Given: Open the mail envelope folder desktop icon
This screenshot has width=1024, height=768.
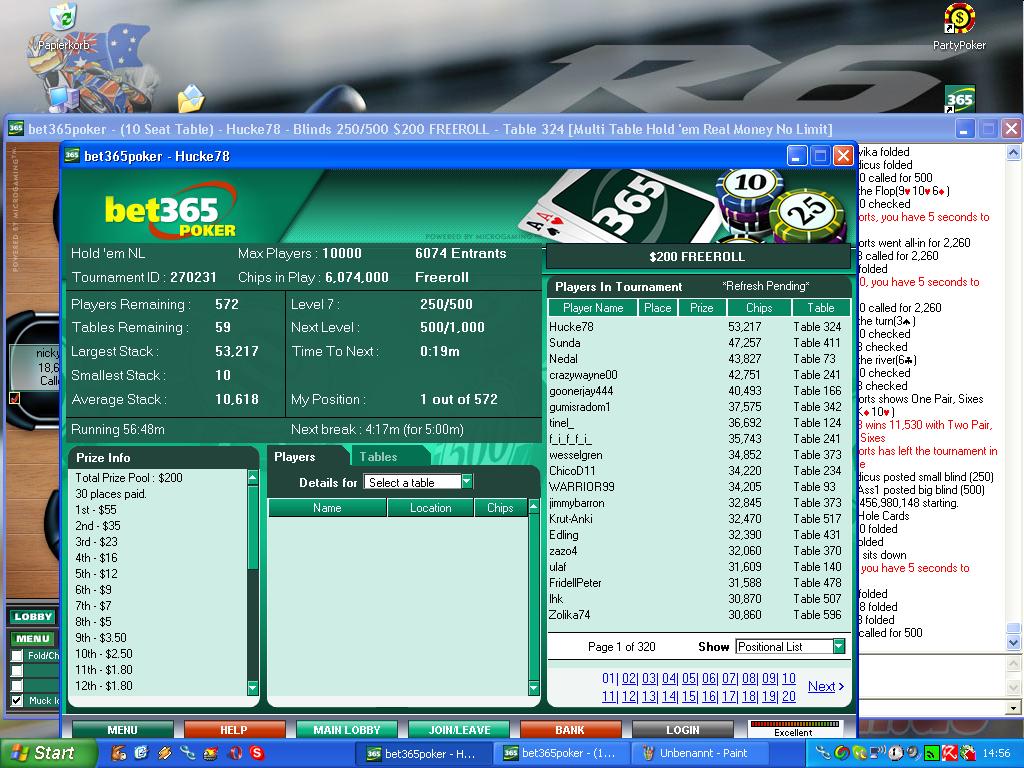Looking at the screenshot, I should pyautogui.click(x=191, y=98).
